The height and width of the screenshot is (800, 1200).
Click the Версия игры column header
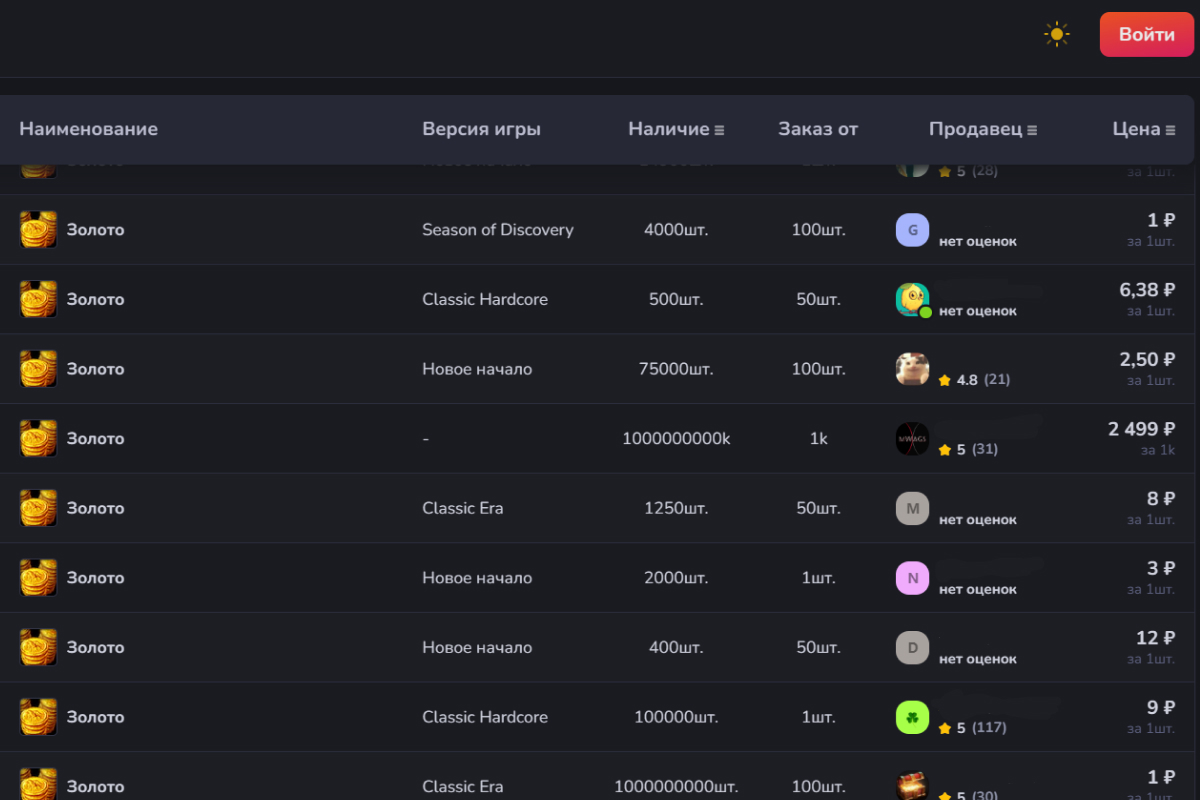point(481,129)
